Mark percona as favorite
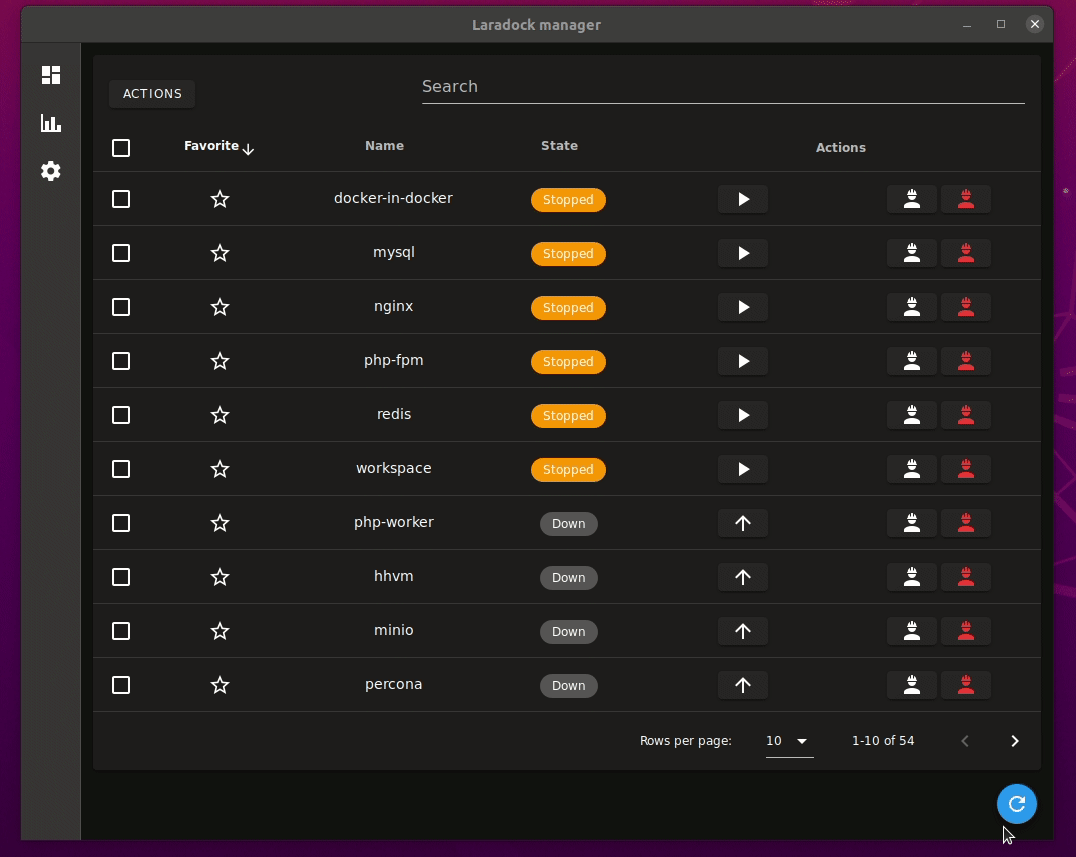The height and width of the screenshot is (857, 1076). [220, 685]
